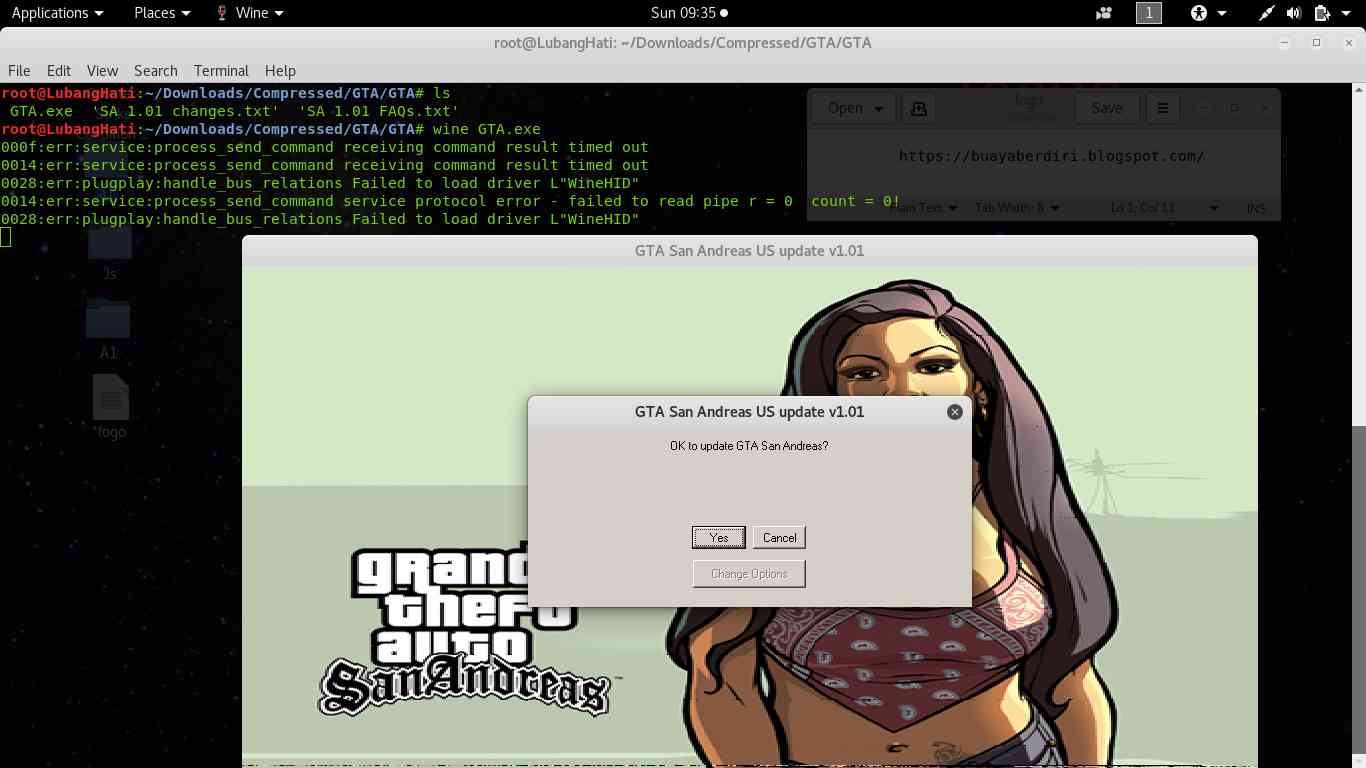Click the screen recorder camera icon
Image resolution: width=1366 pixels, height=768 pixels.
point(1104,13)
